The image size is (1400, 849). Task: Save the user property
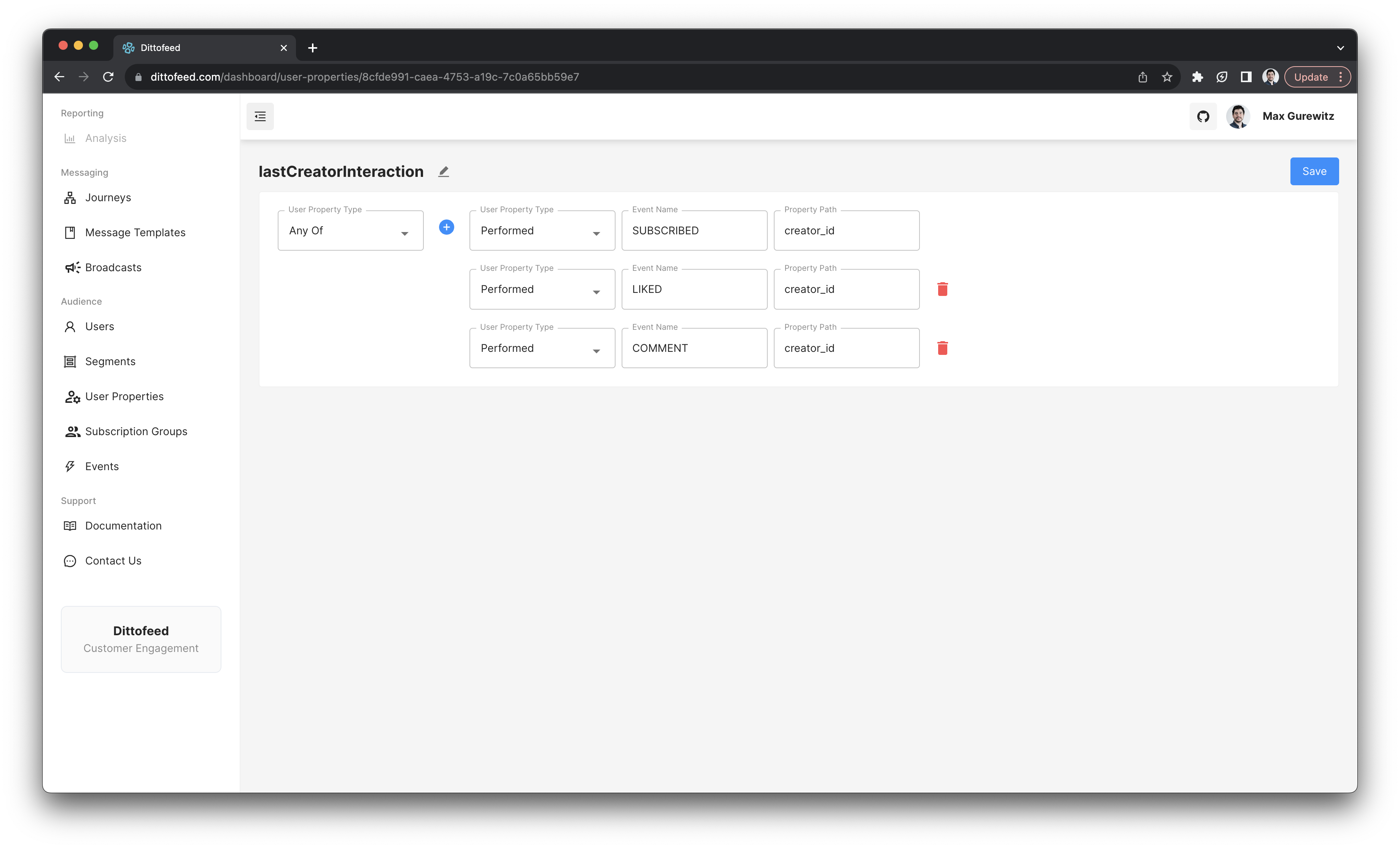tap(1314, 171)
